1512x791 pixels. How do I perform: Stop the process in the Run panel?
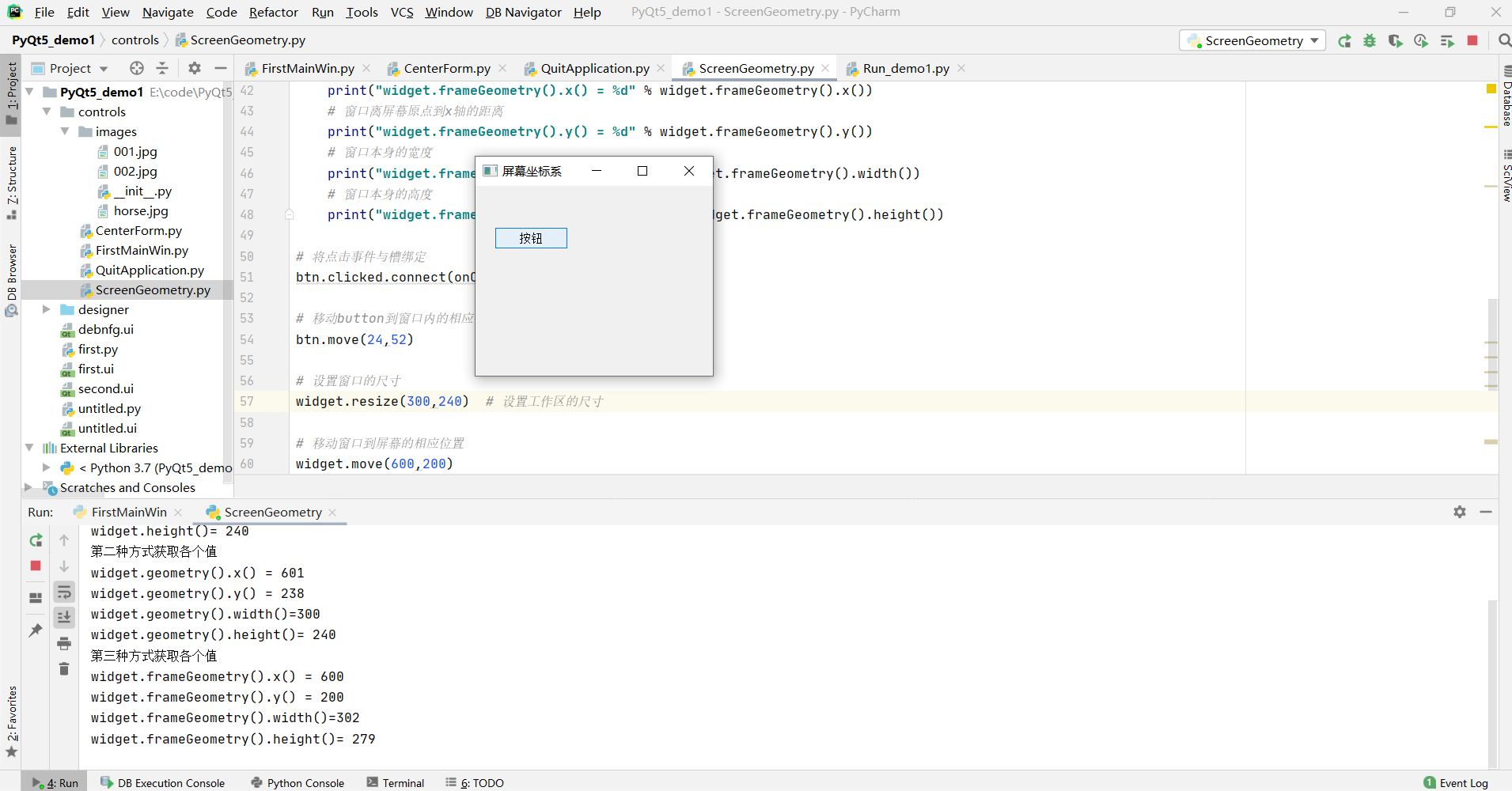[36, 566]
